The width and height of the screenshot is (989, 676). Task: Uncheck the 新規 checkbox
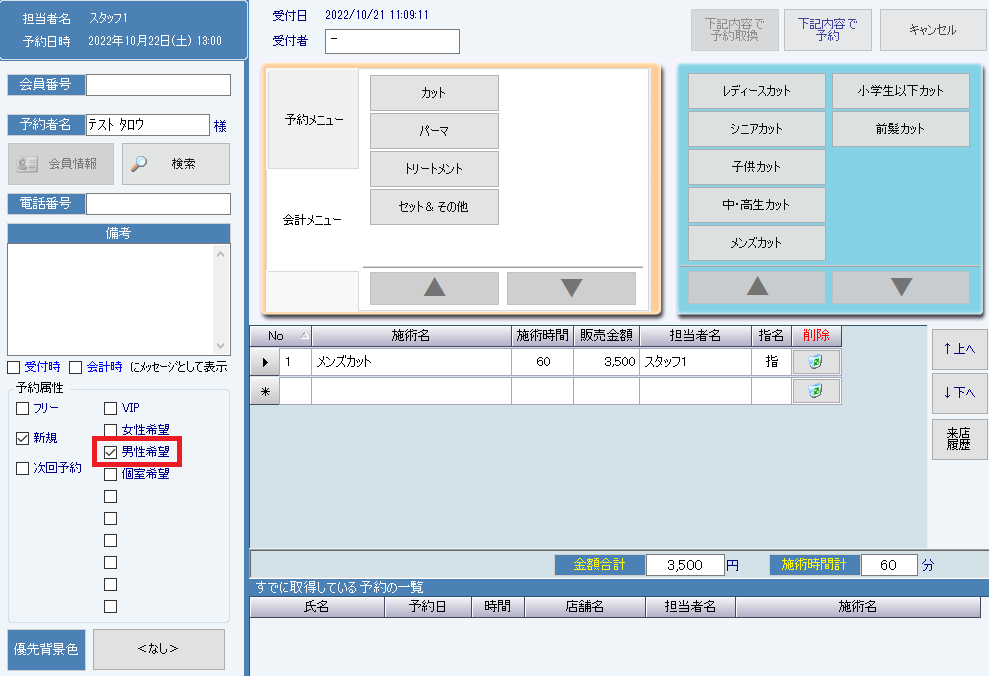(x=23, y=438)
